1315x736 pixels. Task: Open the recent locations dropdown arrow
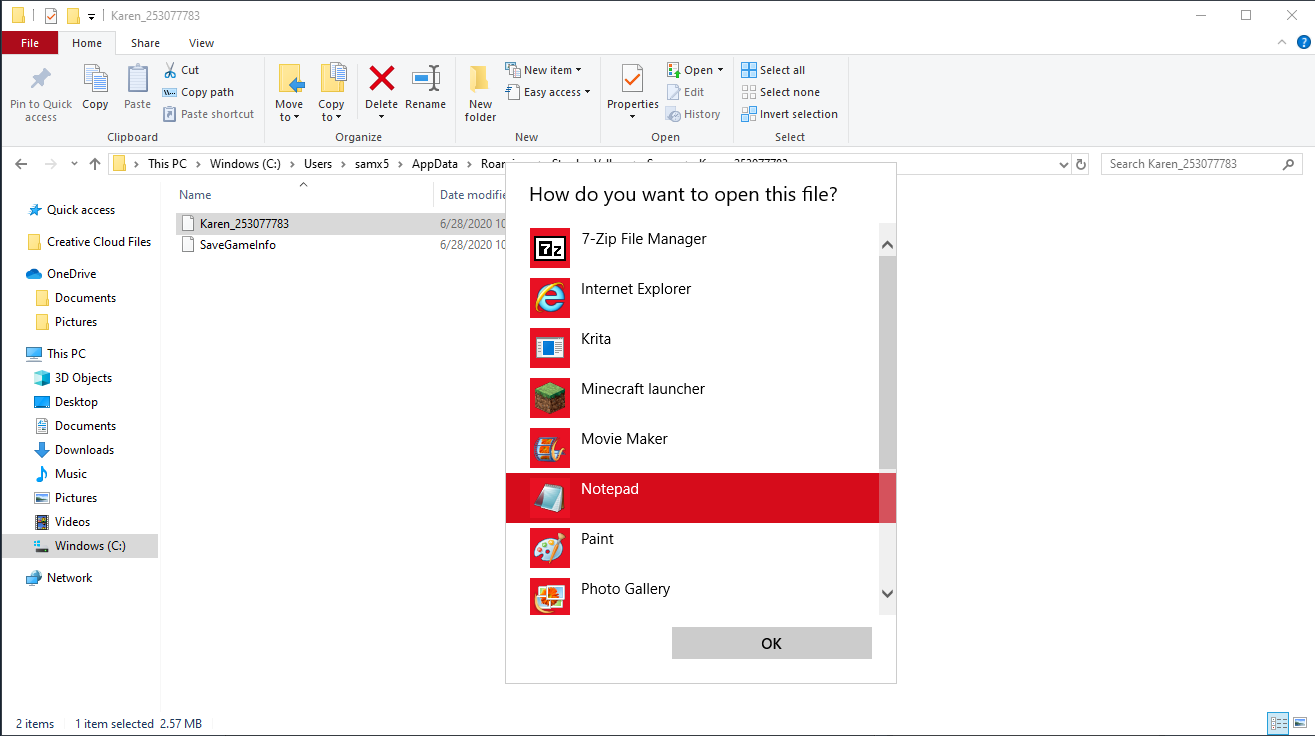point(73,164)
